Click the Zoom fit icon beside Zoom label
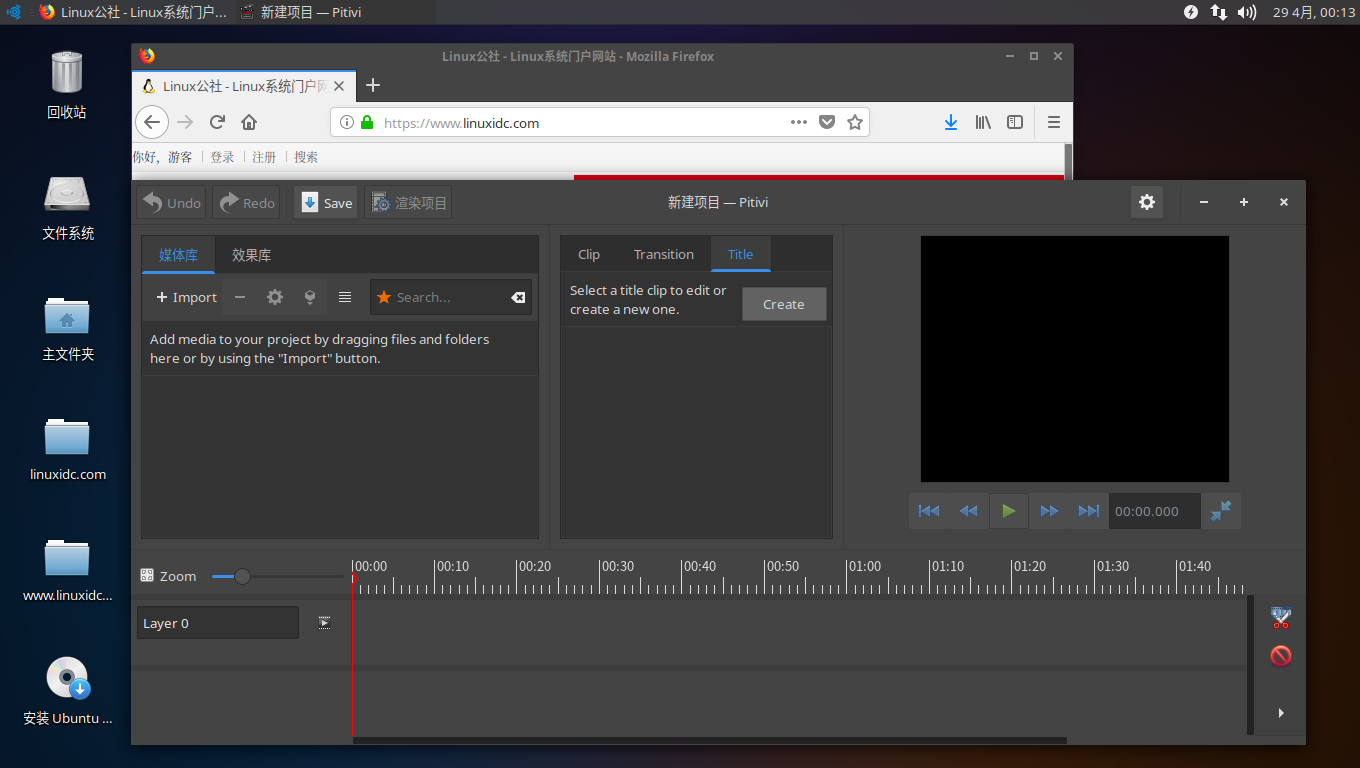1360x768 pixels. 147,576
